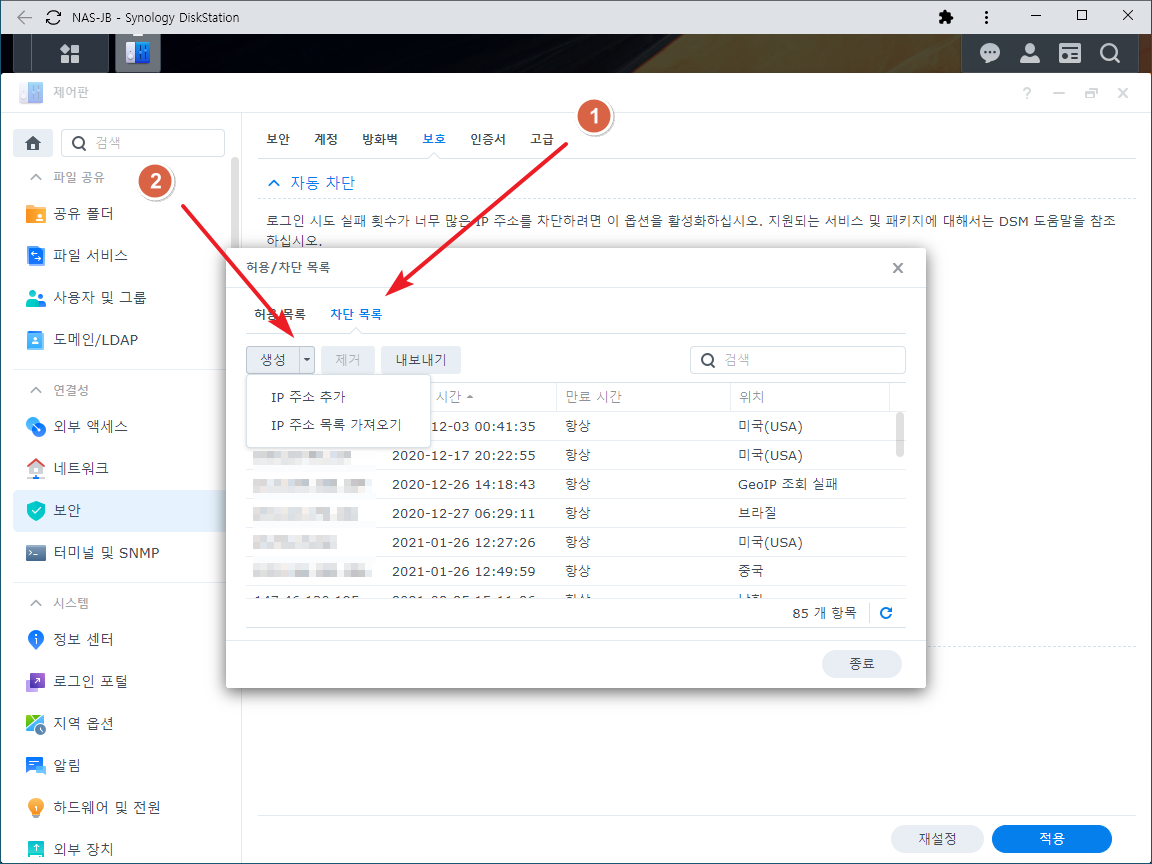Viewport: 1152px width, 864px height.
Task: Select the row dated 2020-12-17 20:22:55
Action: point(576,456)
